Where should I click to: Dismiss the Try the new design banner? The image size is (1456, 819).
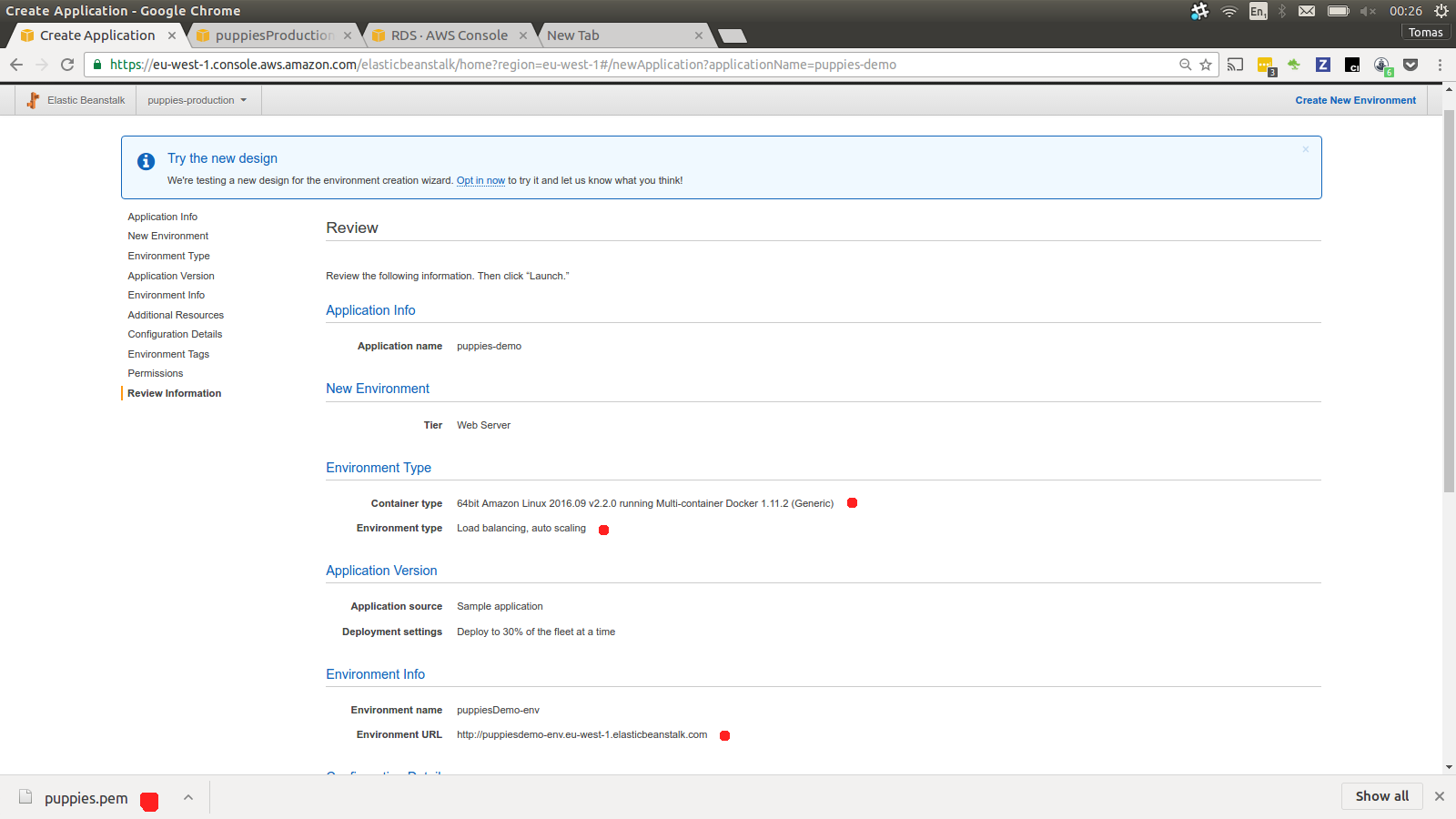(1305, 149)
